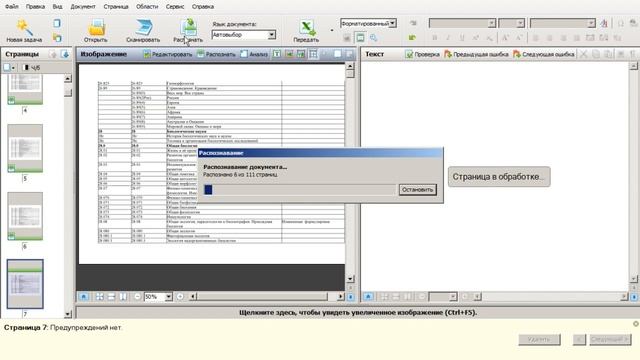
Task: Click the zoom pane bar to enlarge image
Action: pos(358,313)
